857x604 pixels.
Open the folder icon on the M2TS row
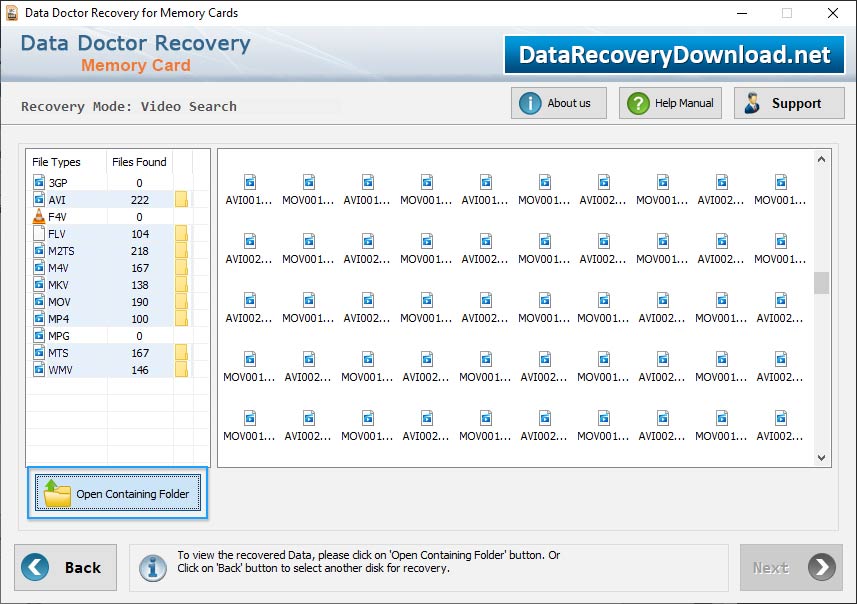coord(181,250)
